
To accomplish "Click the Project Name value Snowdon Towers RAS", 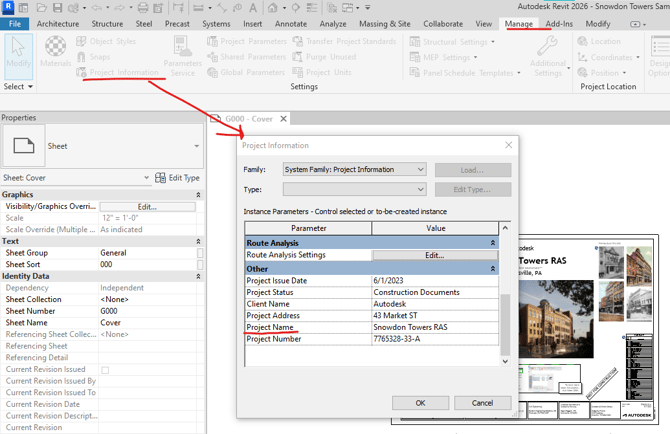I will click(x=410, y=327).
